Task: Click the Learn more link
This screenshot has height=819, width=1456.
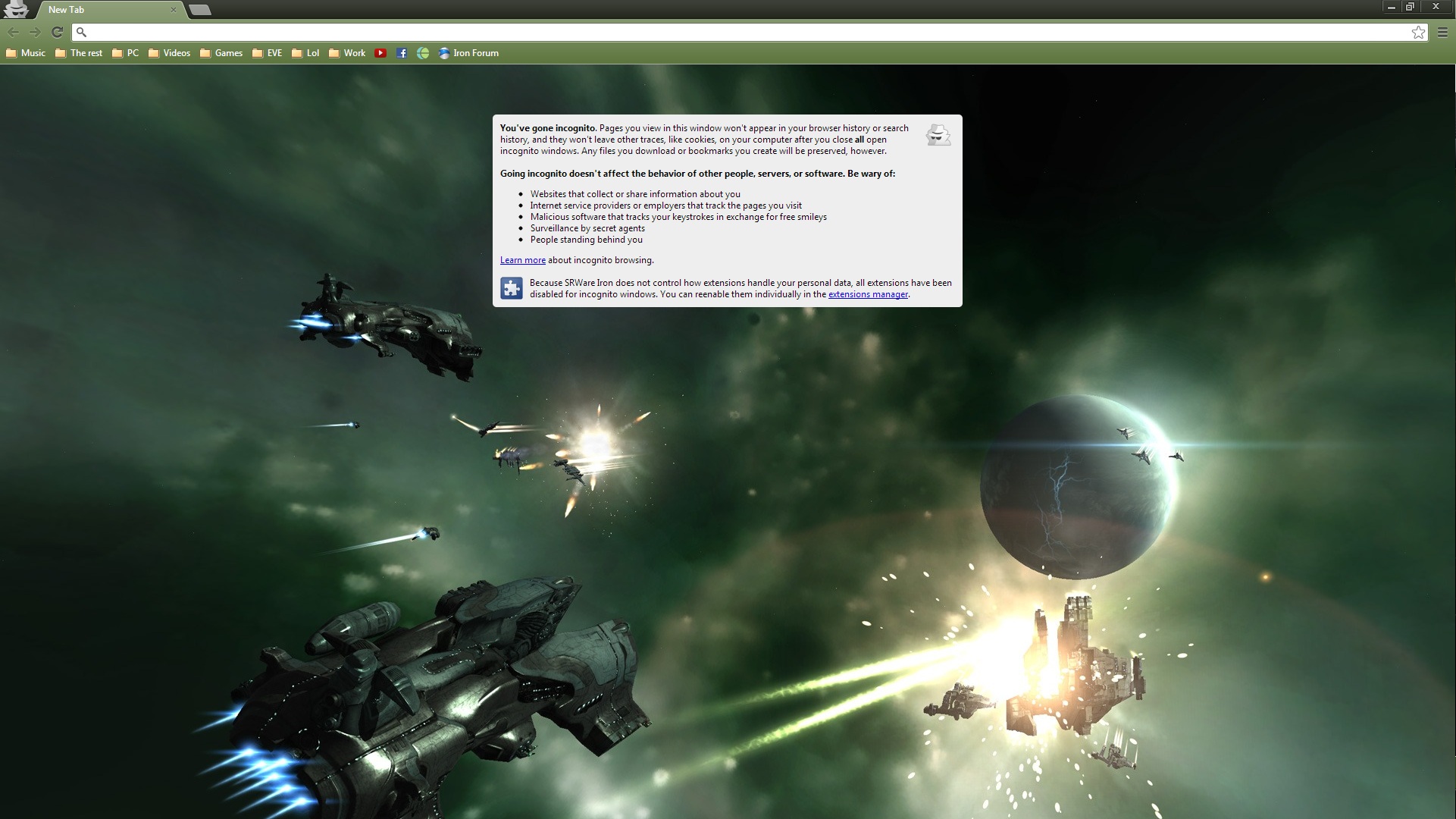Action: click(x=522, y=260)
